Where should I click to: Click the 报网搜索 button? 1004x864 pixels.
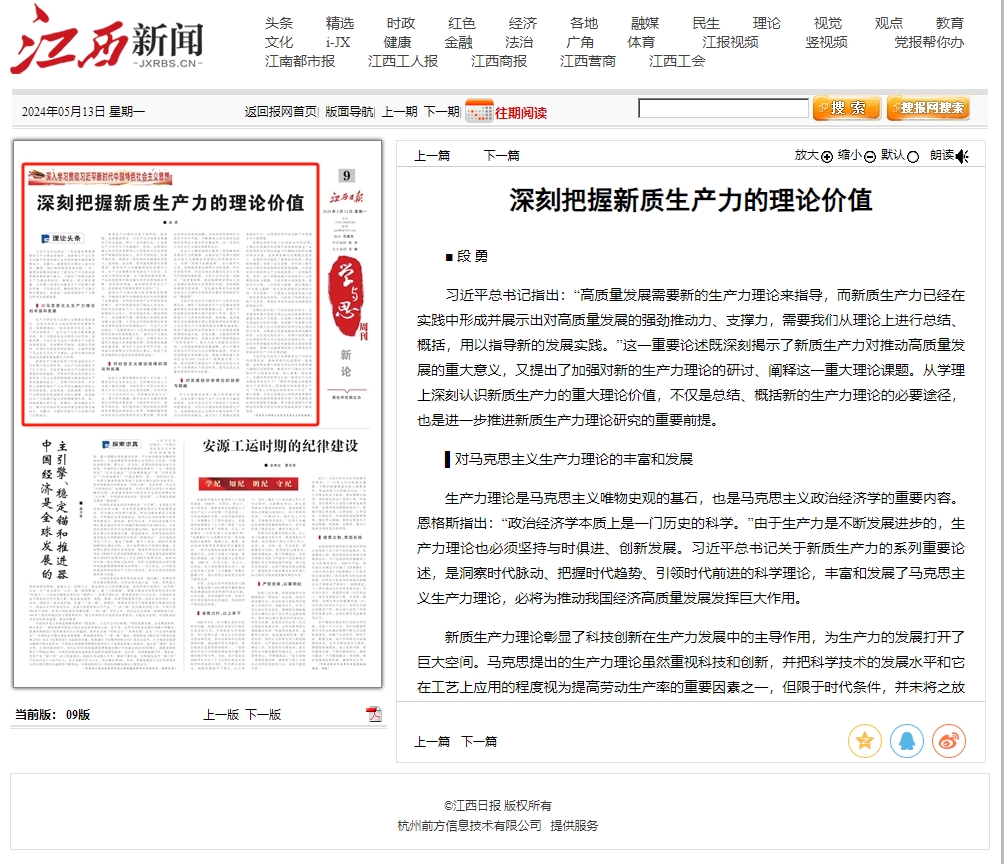(x=927, y=108)
